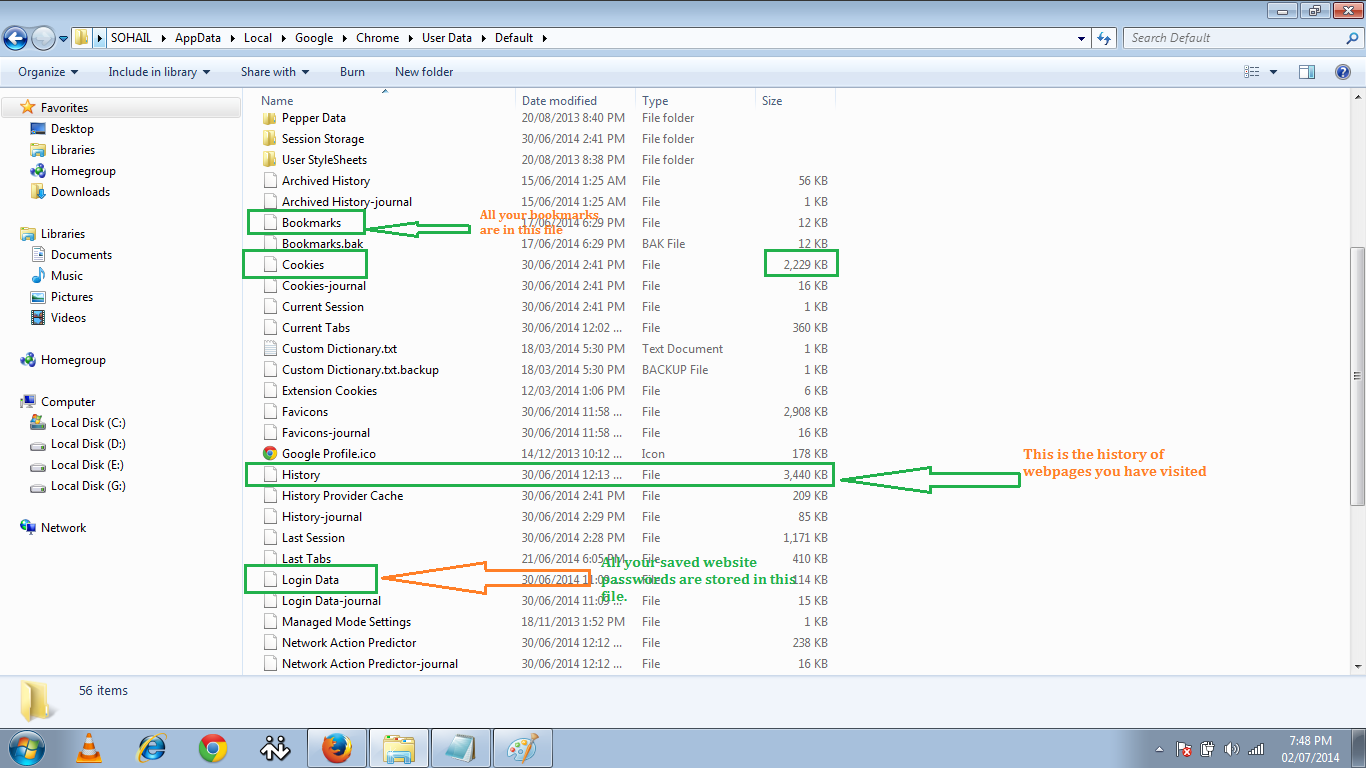Open Downloads in the navigation pane
Image resolution: width=1366 pixels, height=768 pixels.
[x=80, y=192]
